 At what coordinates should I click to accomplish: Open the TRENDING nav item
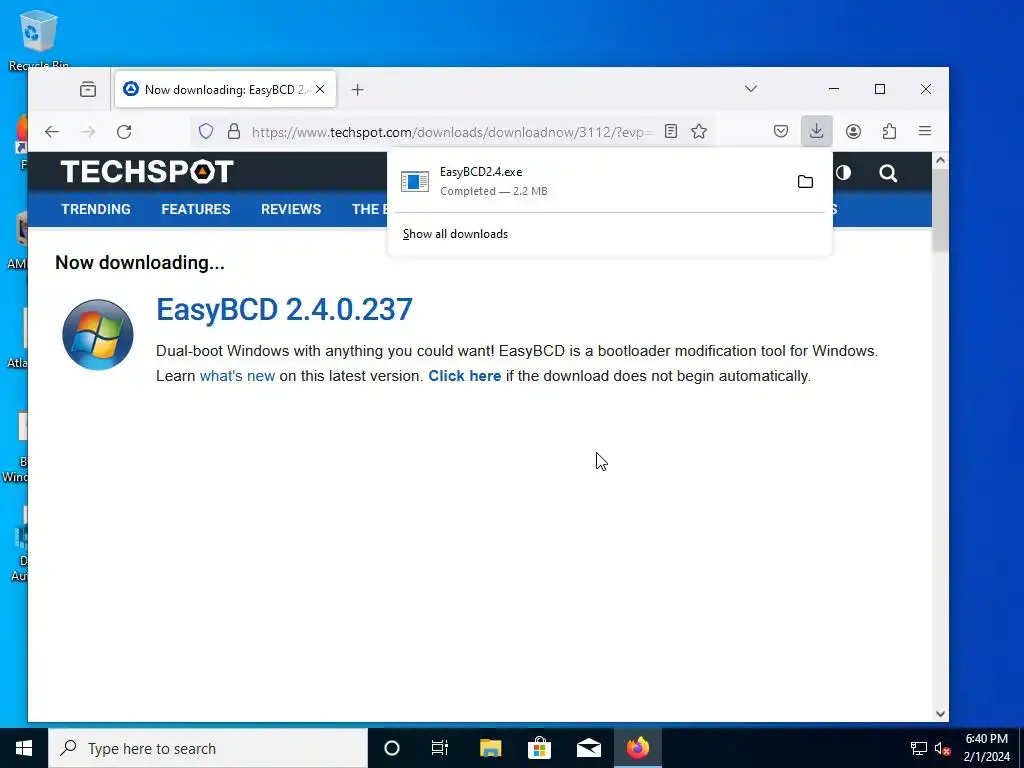[x=96, y=209]
